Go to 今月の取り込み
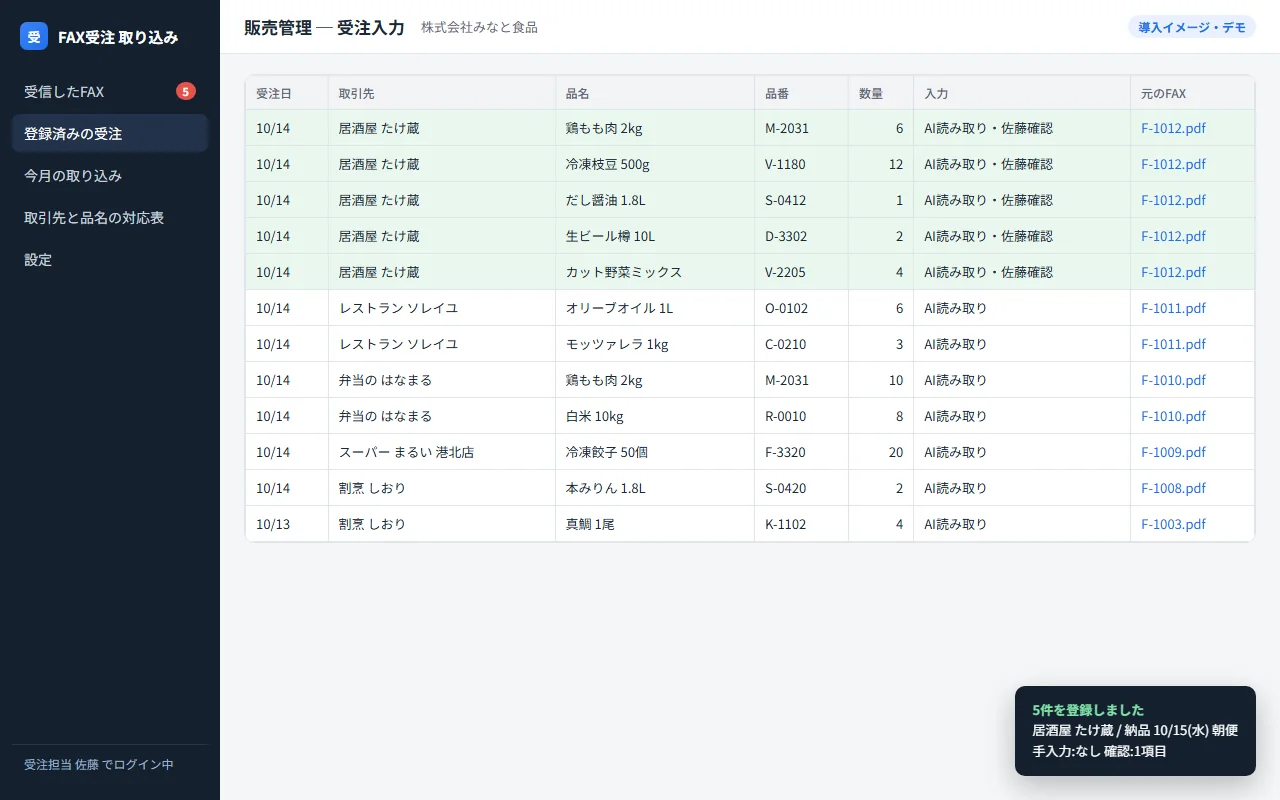 [110, 175]
